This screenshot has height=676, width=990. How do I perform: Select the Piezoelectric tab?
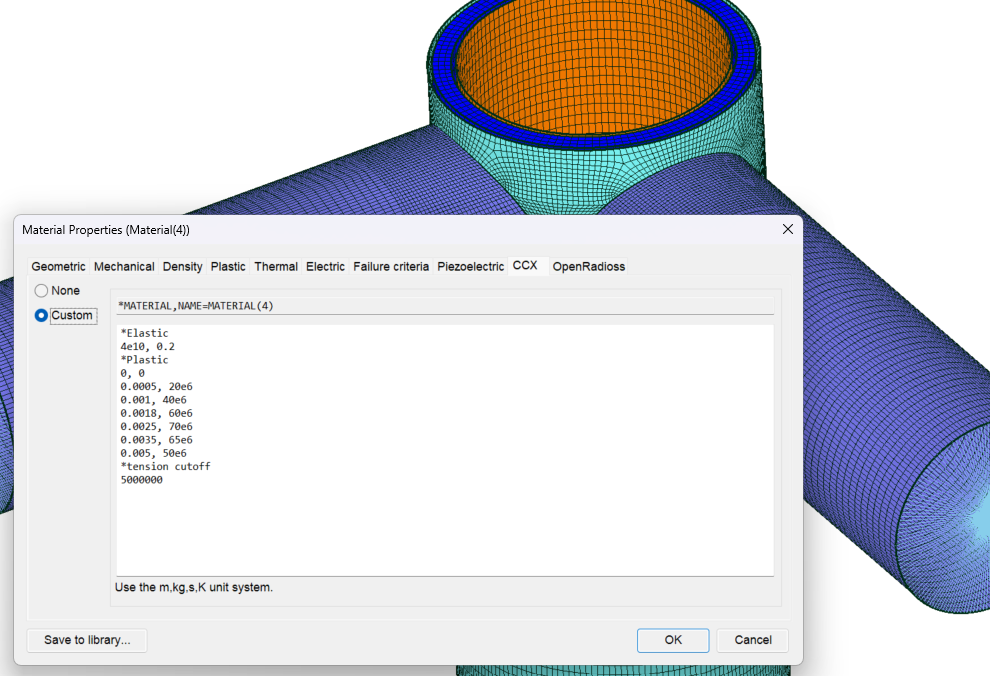click(470, 266)
